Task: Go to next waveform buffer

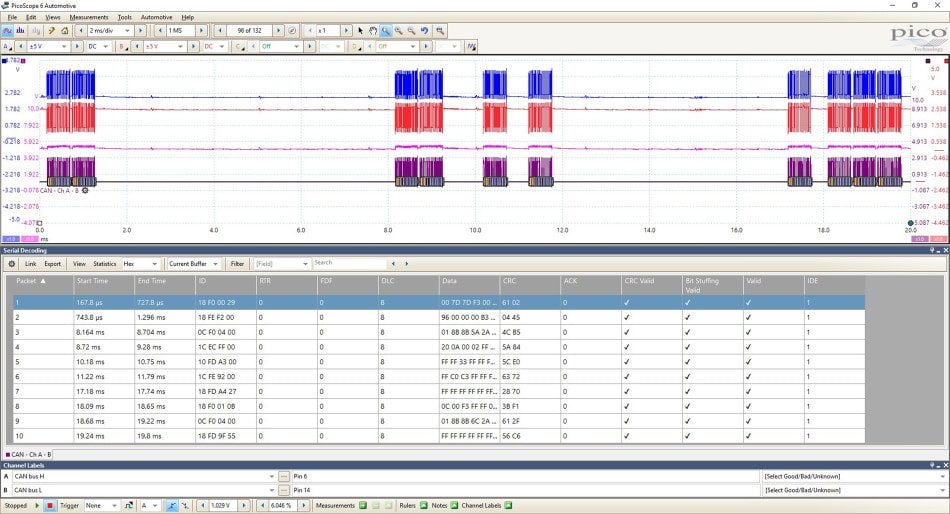Action: 278,30
